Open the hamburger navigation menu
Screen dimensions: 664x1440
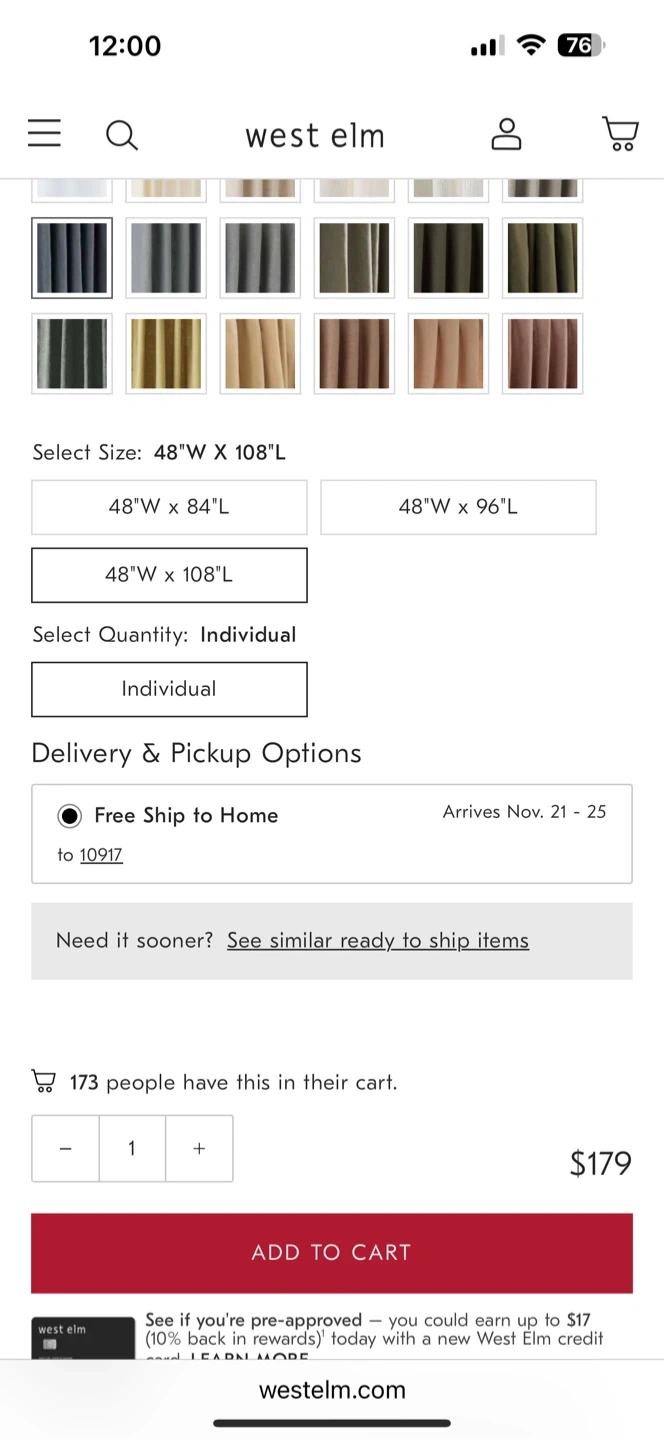[44, 134]
